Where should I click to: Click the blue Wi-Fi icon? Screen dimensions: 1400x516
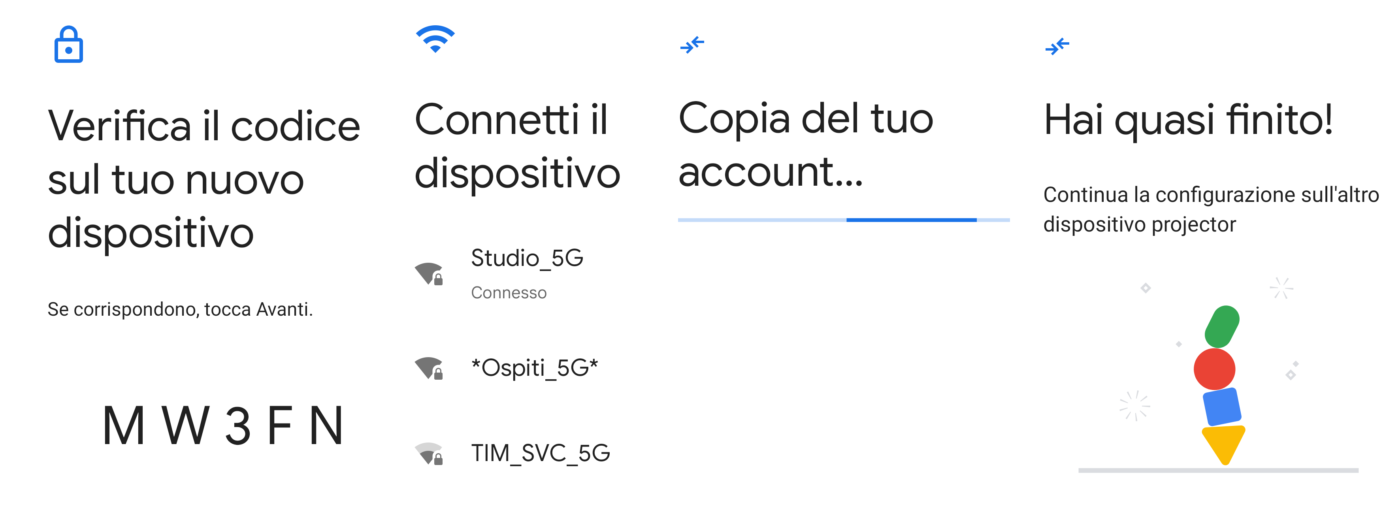(x=435, y=40)
